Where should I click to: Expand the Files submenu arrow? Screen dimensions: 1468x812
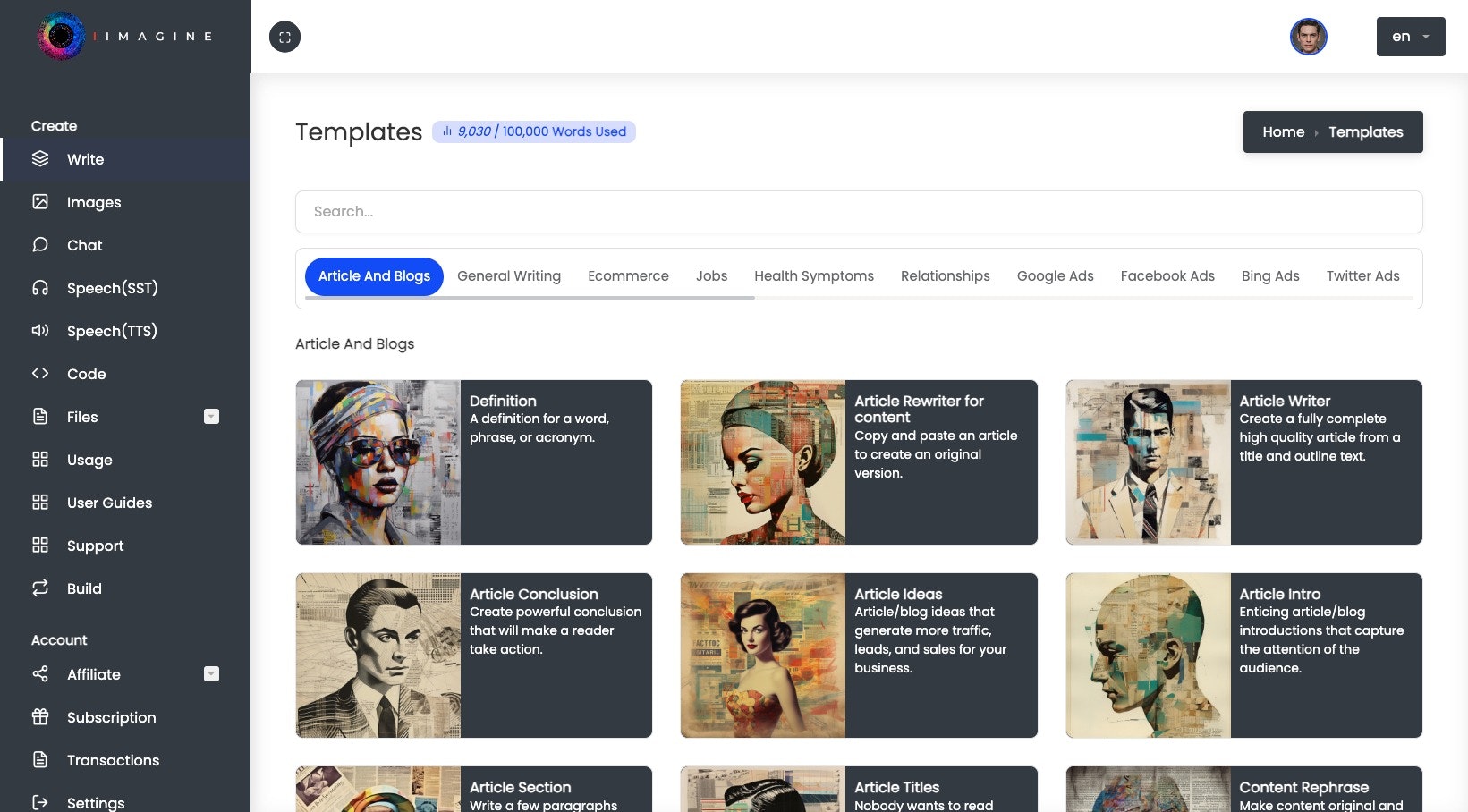pyautogui.click(x=211, y=416)
